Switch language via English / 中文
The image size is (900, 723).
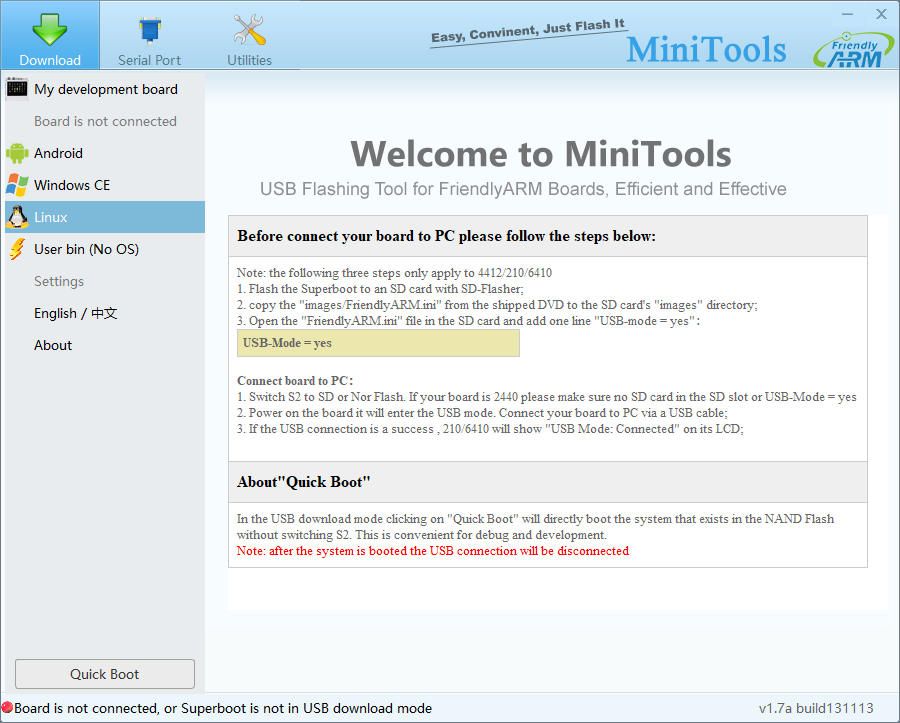(x=105, y=313)
